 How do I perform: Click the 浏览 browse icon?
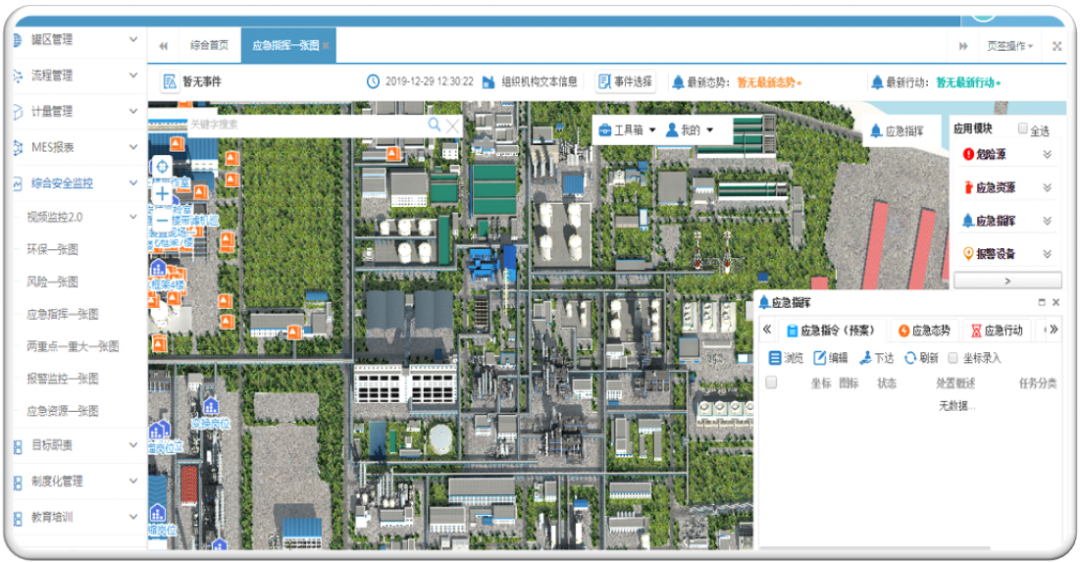[x=775, y=358]
